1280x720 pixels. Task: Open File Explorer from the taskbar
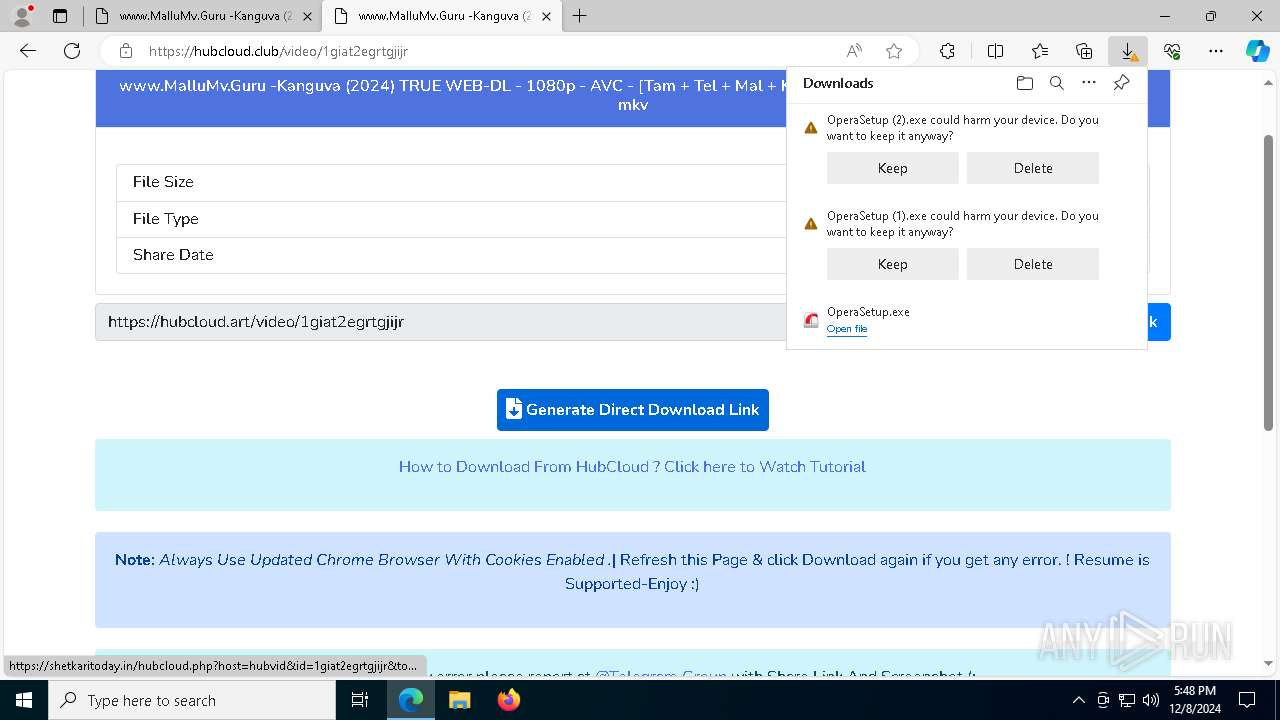coord(459,700)
